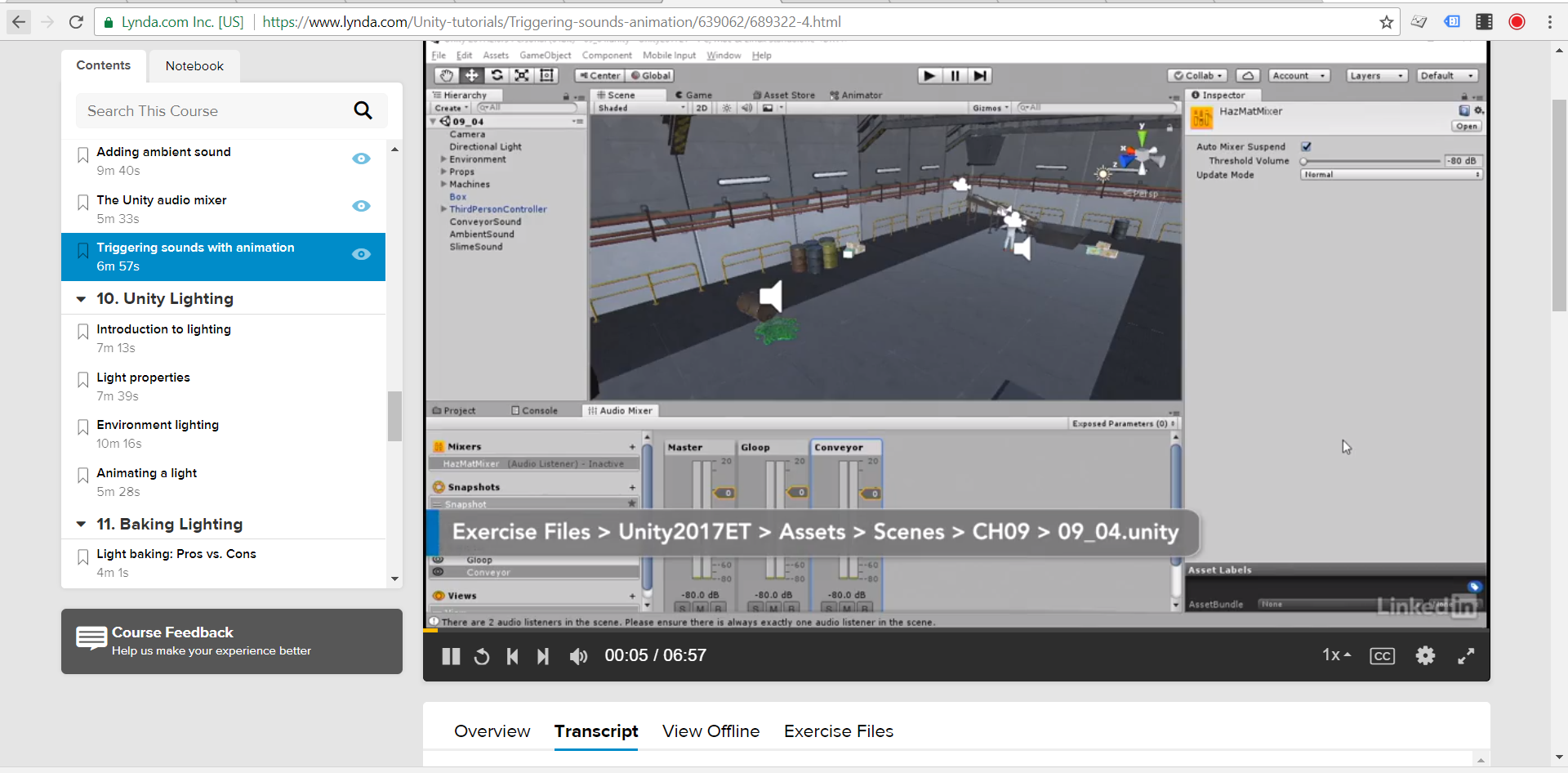The image size is (1568, 773).
Task: Click the video progress bar
Action: (x=956, y=630)
